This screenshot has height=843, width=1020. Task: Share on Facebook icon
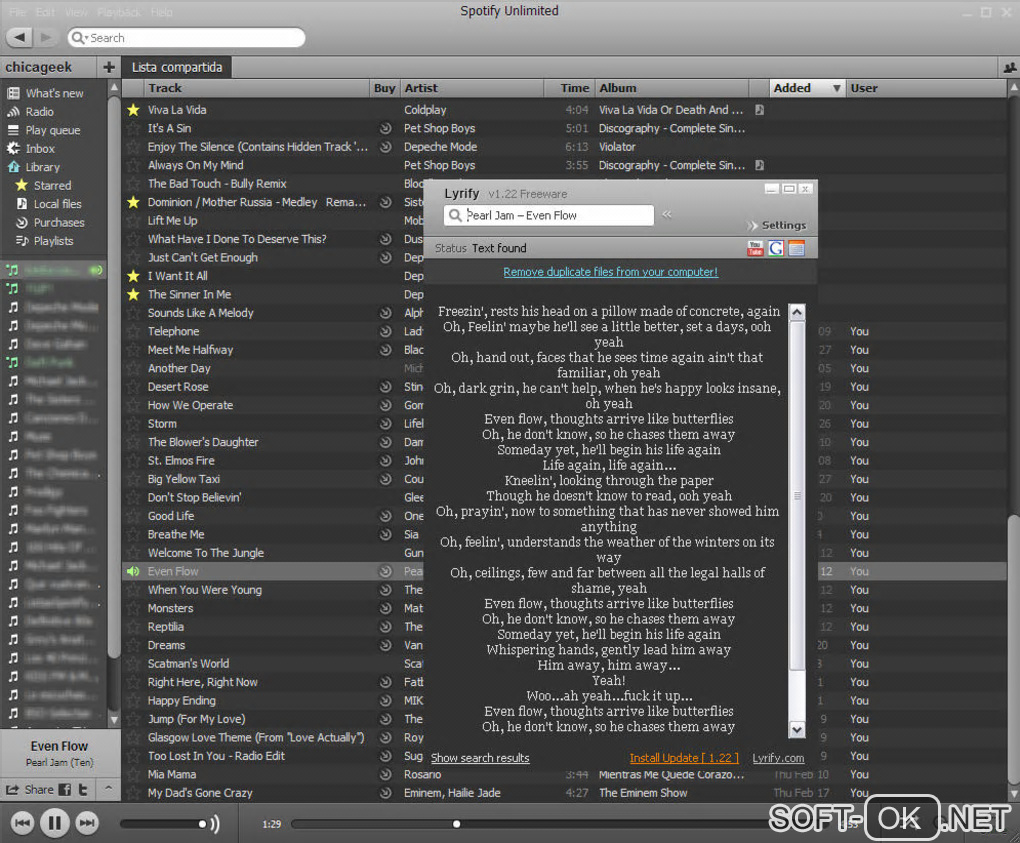[64, 790]
